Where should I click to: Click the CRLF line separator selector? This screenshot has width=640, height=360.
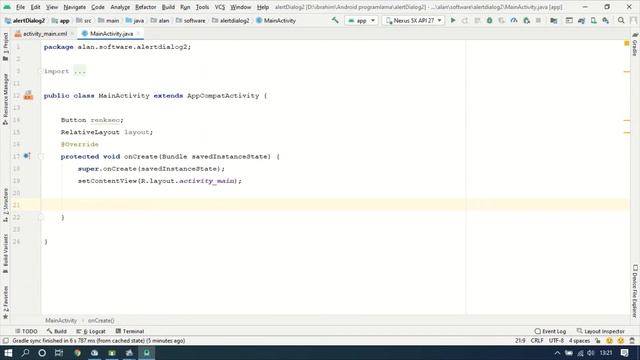tap(537, 341)
